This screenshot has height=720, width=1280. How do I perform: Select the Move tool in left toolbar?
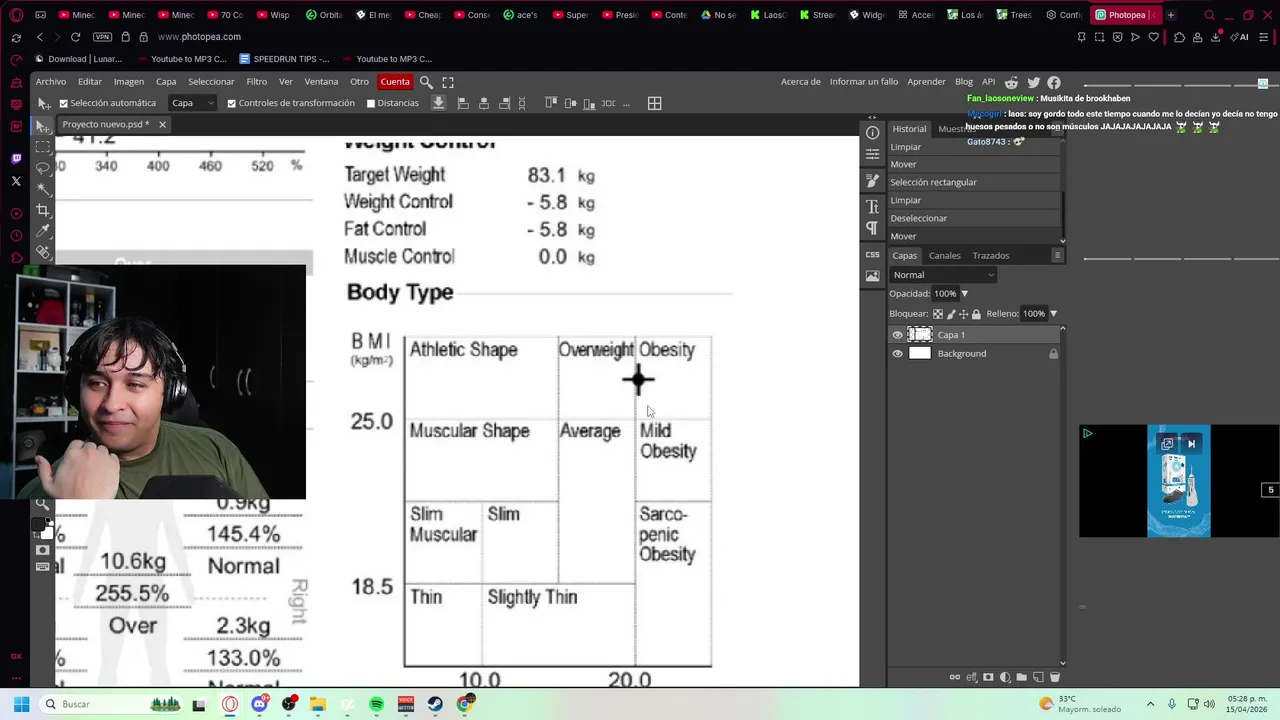click(43, 126)
